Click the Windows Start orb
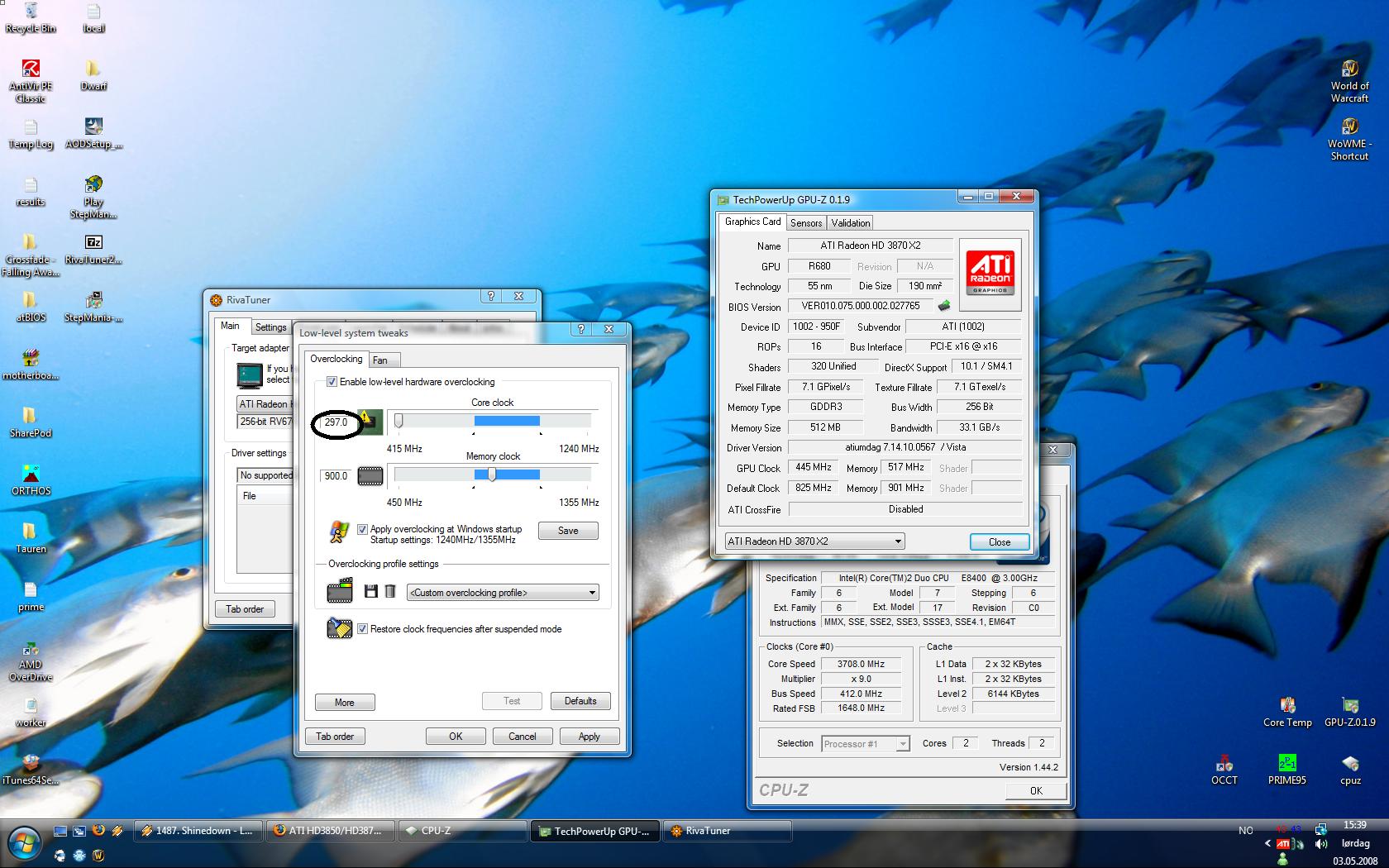Viewport: 1389px width, 868px height. [25, 844]
